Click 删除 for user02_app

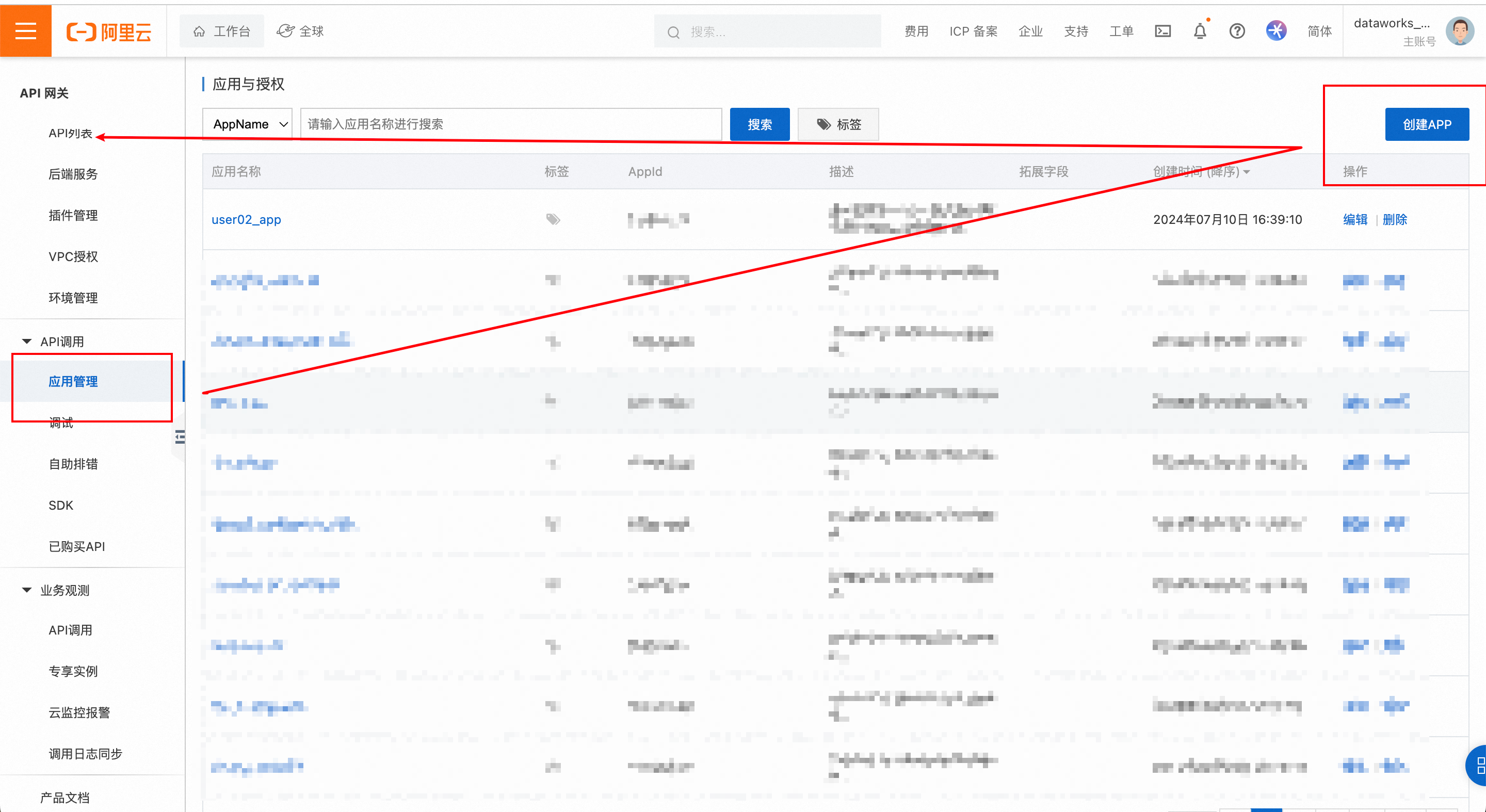click(x=1395, y=219)
